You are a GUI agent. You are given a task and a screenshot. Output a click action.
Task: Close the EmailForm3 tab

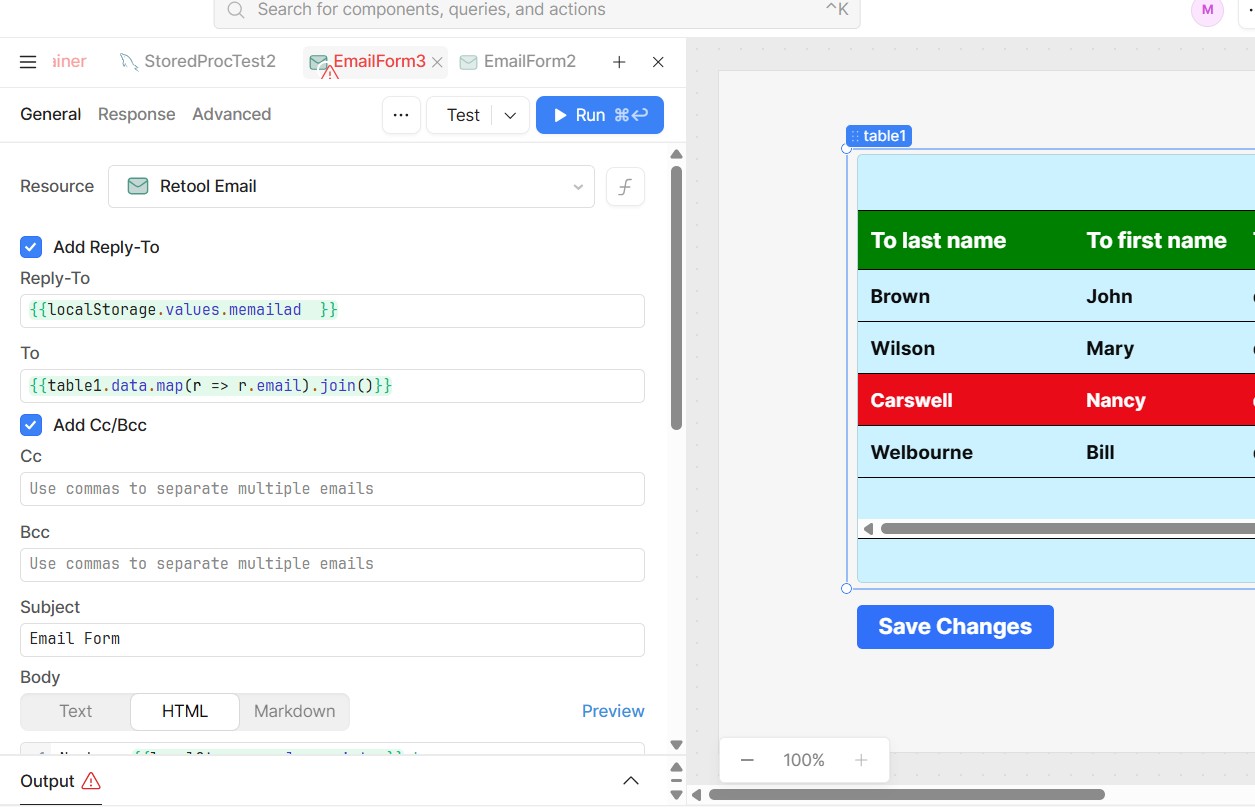click(437, 62)
